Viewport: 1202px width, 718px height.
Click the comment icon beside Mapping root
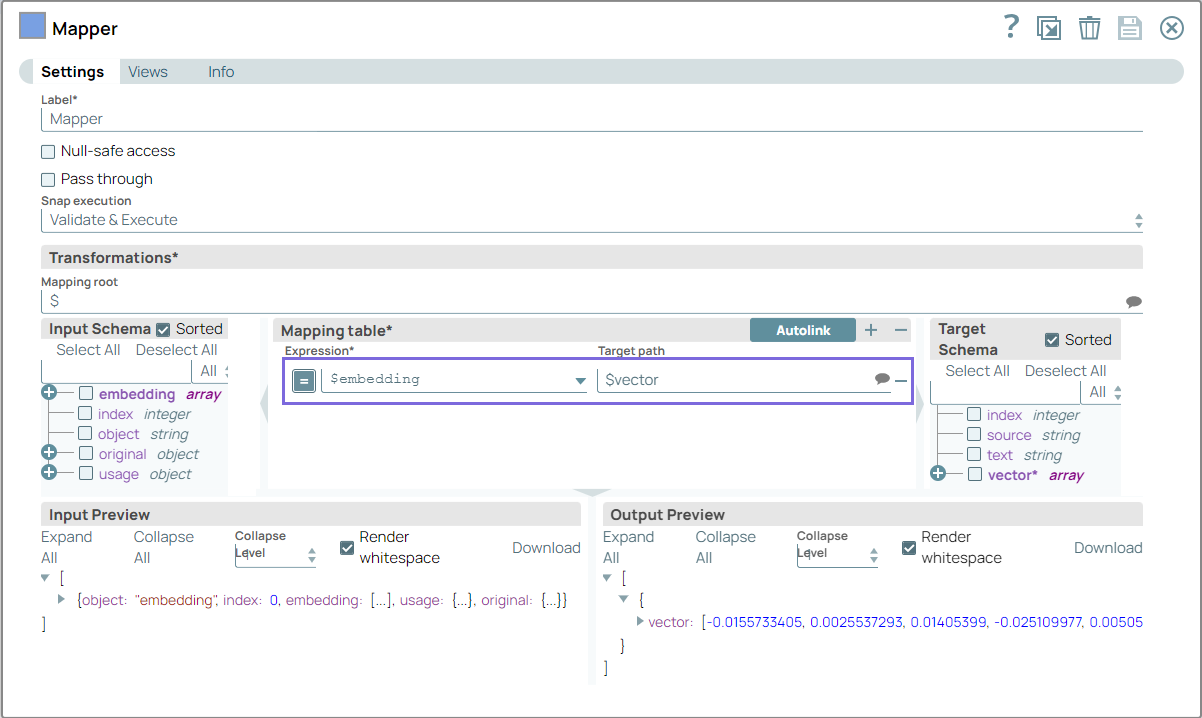[x=1134, y=301]
